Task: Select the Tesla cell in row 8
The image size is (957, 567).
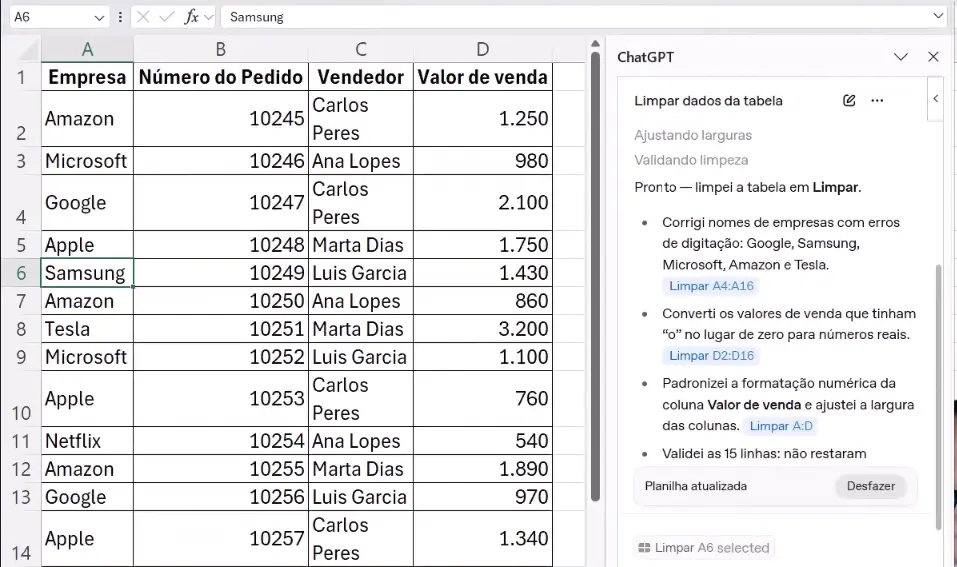Action: (x=87, y=329)
